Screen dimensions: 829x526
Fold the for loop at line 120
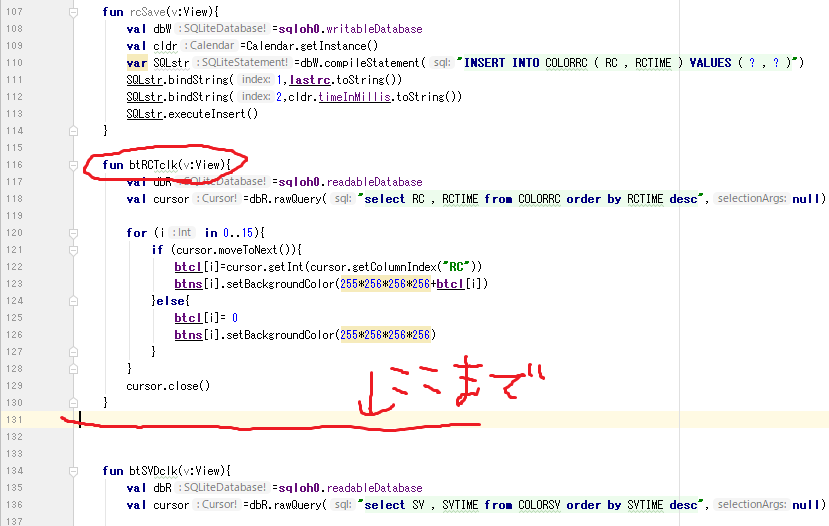point(73,233)
